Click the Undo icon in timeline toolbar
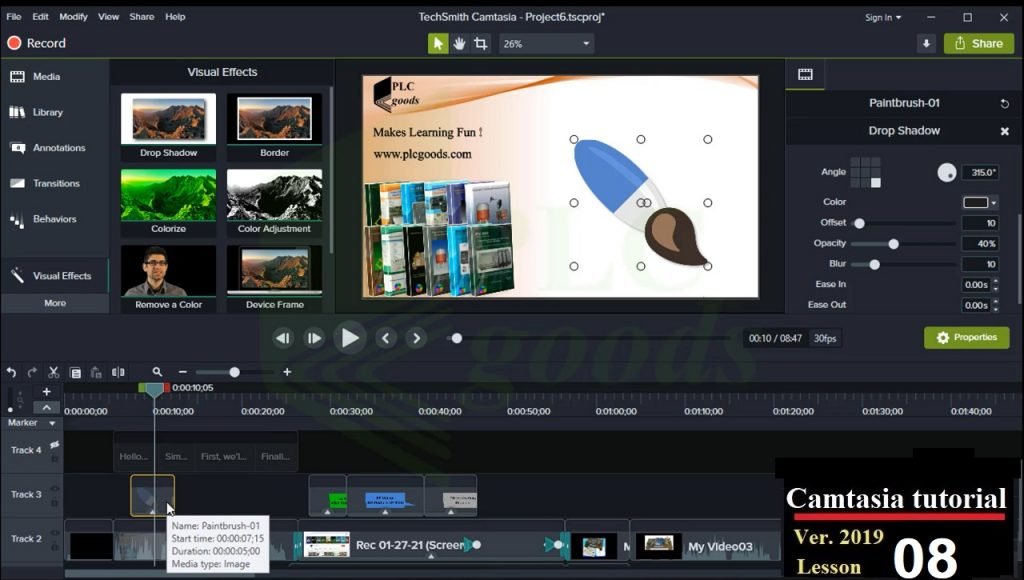The height and width of the screenshot is (580, 1024). pos(11,371)
